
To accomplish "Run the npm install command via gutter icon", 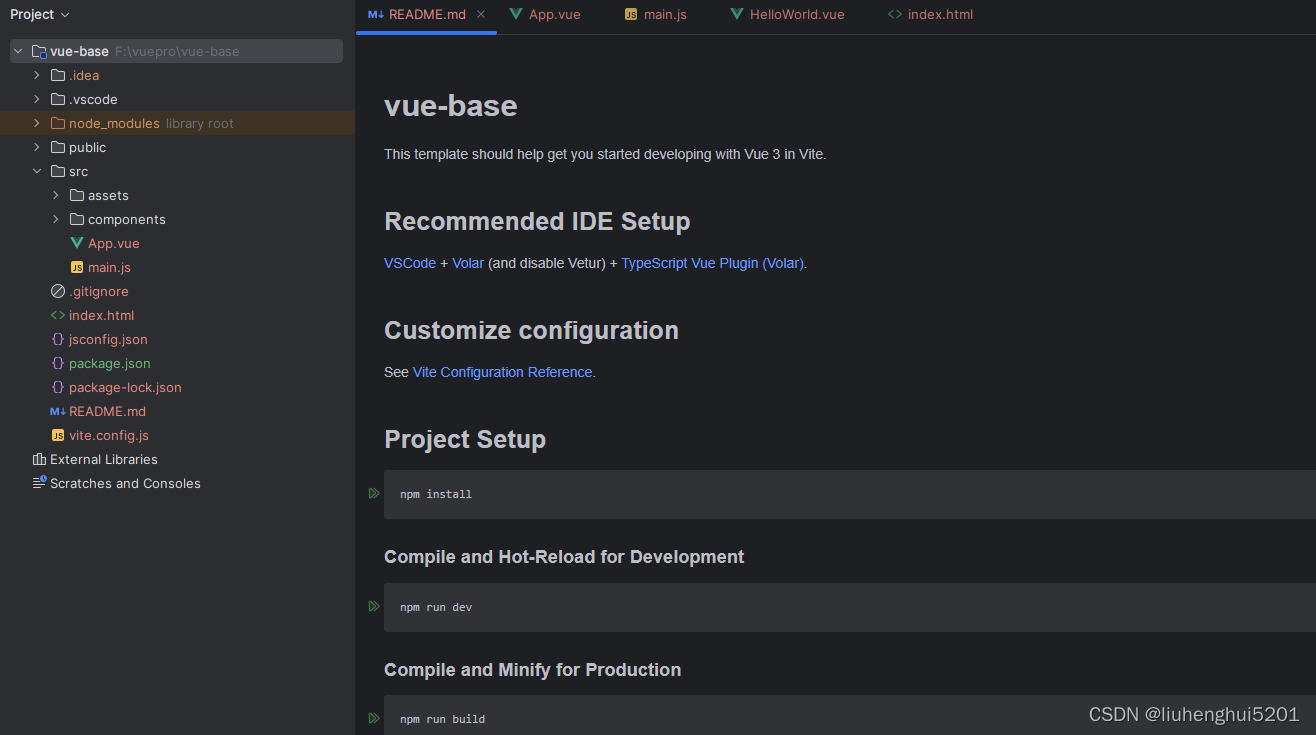I will (x=374, y=493).
